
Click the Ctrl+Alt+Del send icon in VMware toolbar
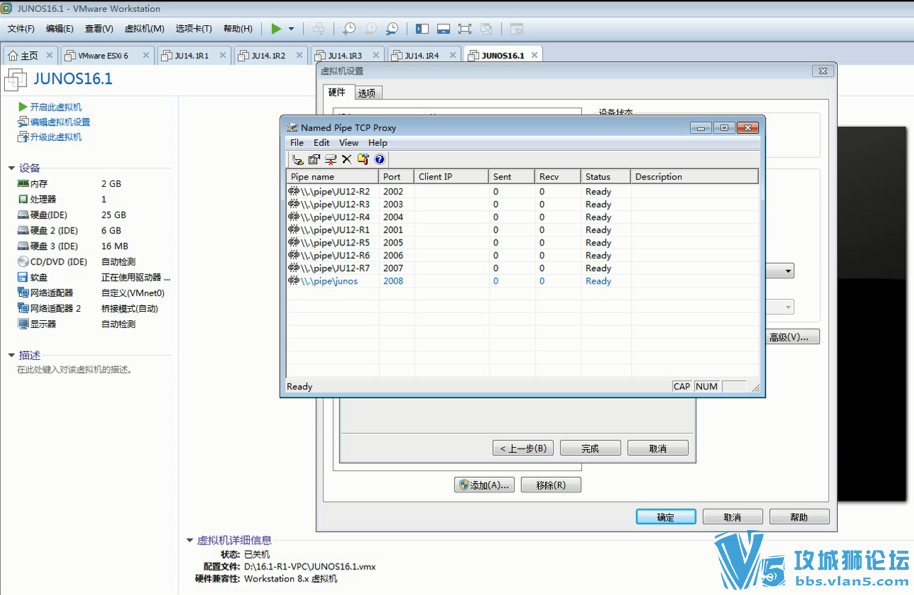coord(318,29)
